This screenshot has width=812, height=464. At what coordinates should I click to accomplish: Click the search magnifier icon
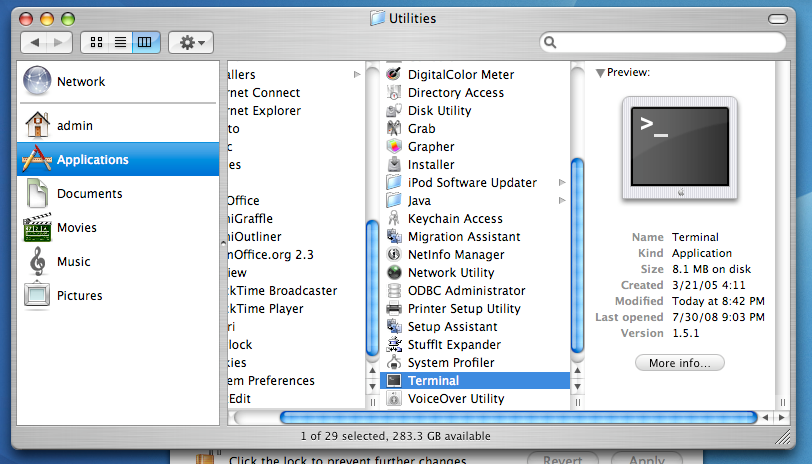pyautogui.click(x=550, y=42)
